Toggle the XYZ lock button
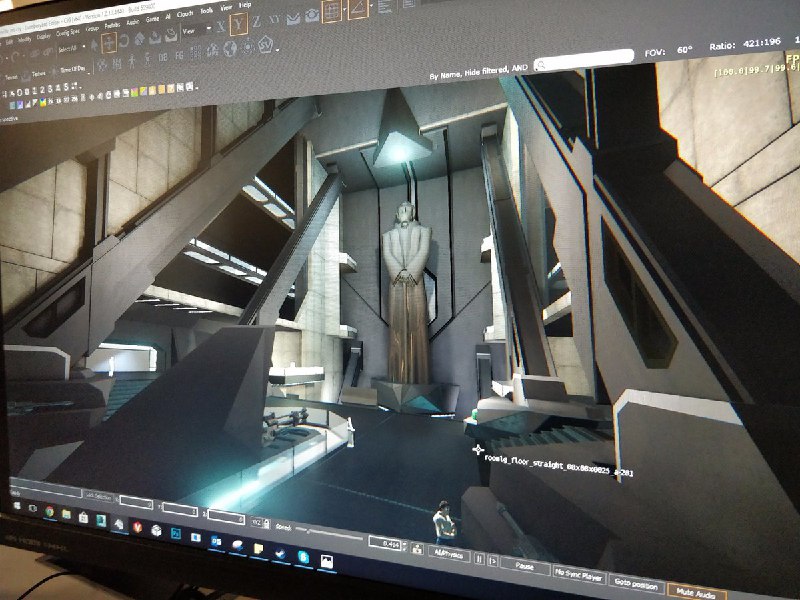The height and width of the screenshot is (600, 800). [x=260, y=523]
